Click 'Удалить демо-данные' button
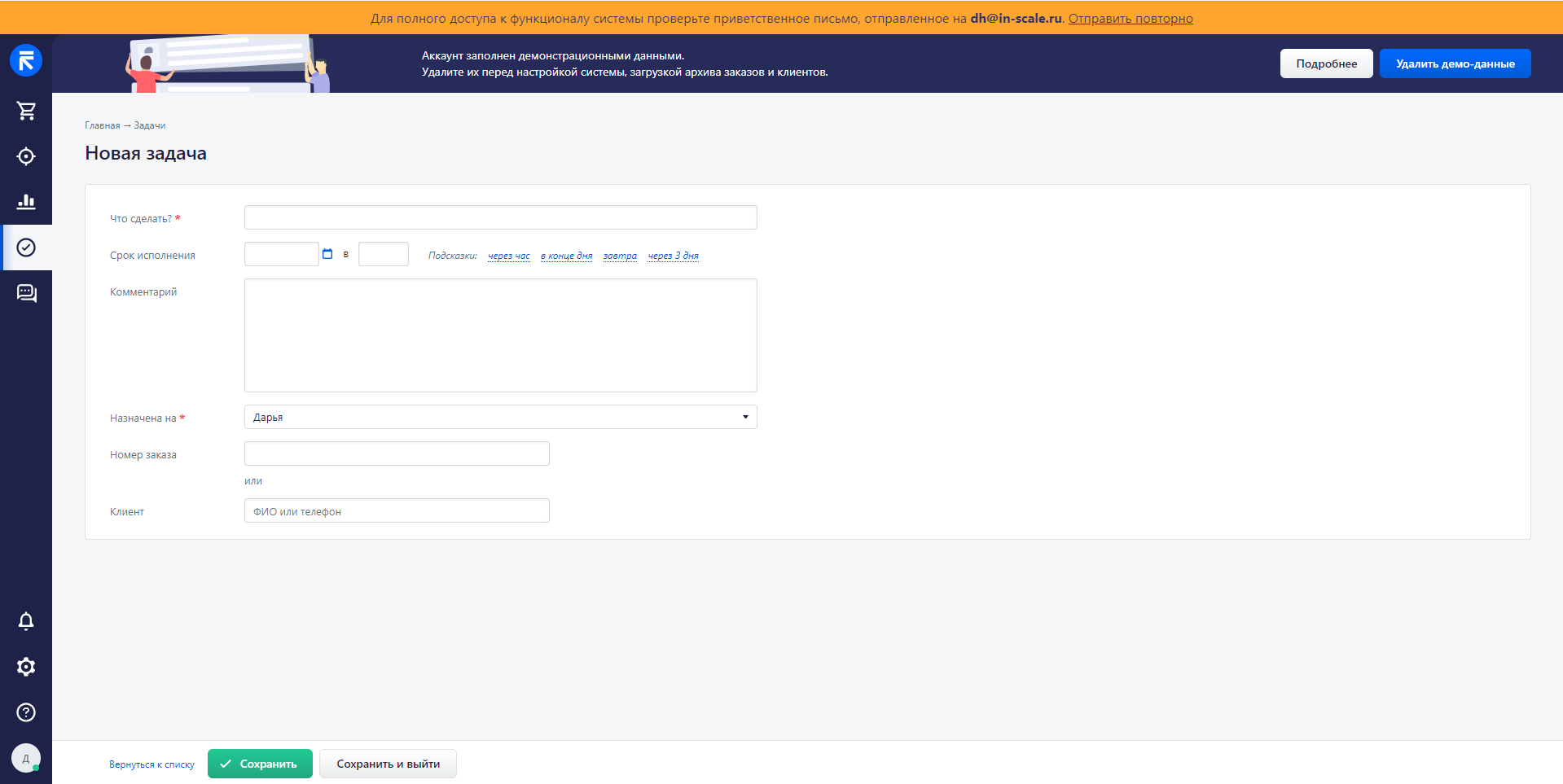1563x784 pixels. [x=1455, y=64]
